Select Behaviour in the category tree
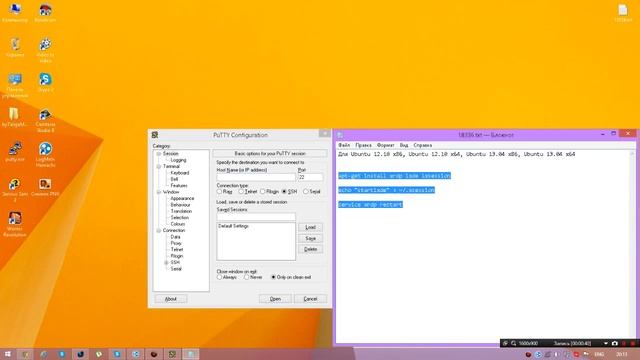The width and height of the screenshot is (640, 360). click(180, 205)
